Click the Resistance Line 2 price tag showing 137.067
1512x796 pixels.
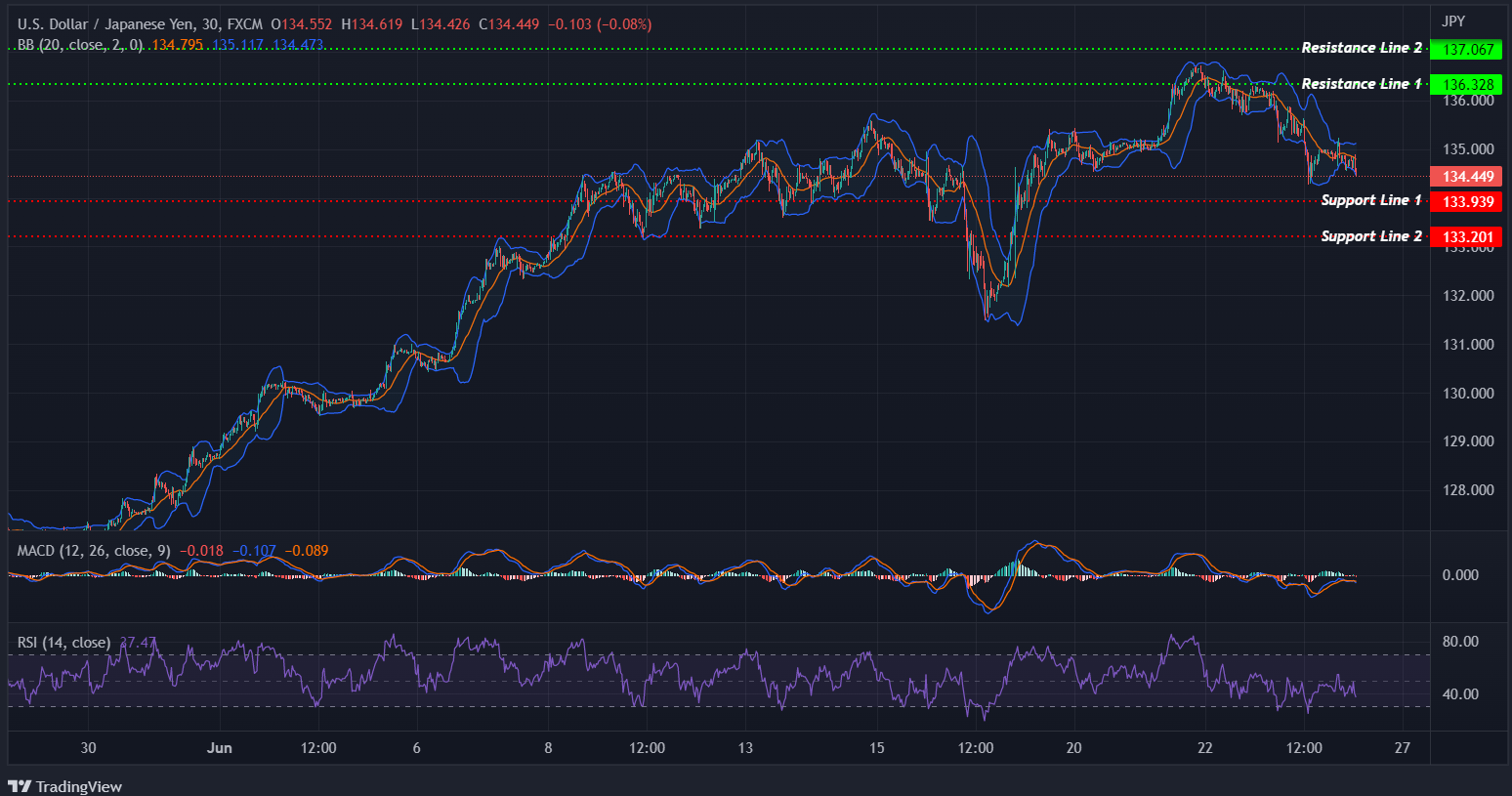pyautogui.click(x=1466, y=49)
